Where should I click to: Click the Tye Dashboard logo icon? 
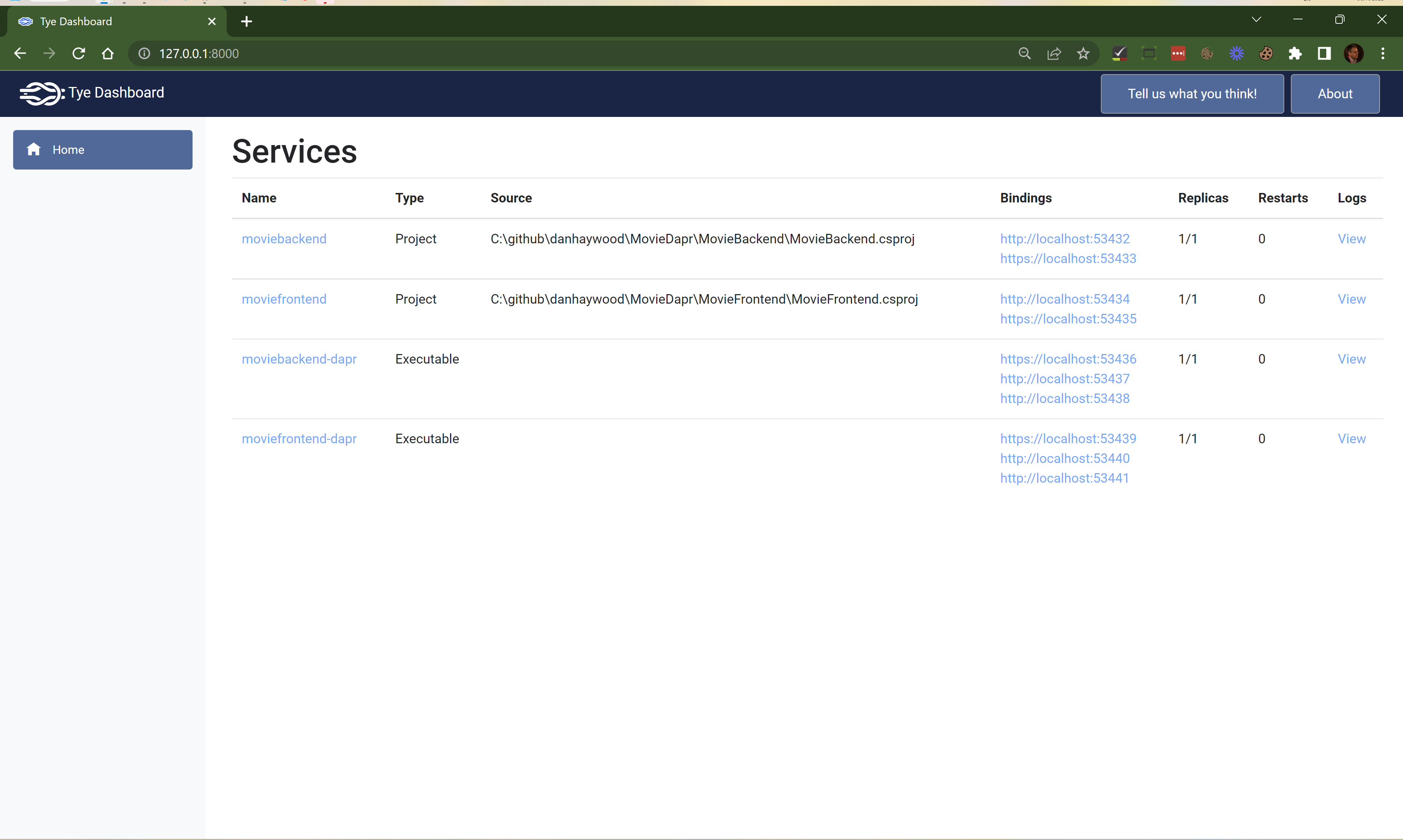coord(41,94)
